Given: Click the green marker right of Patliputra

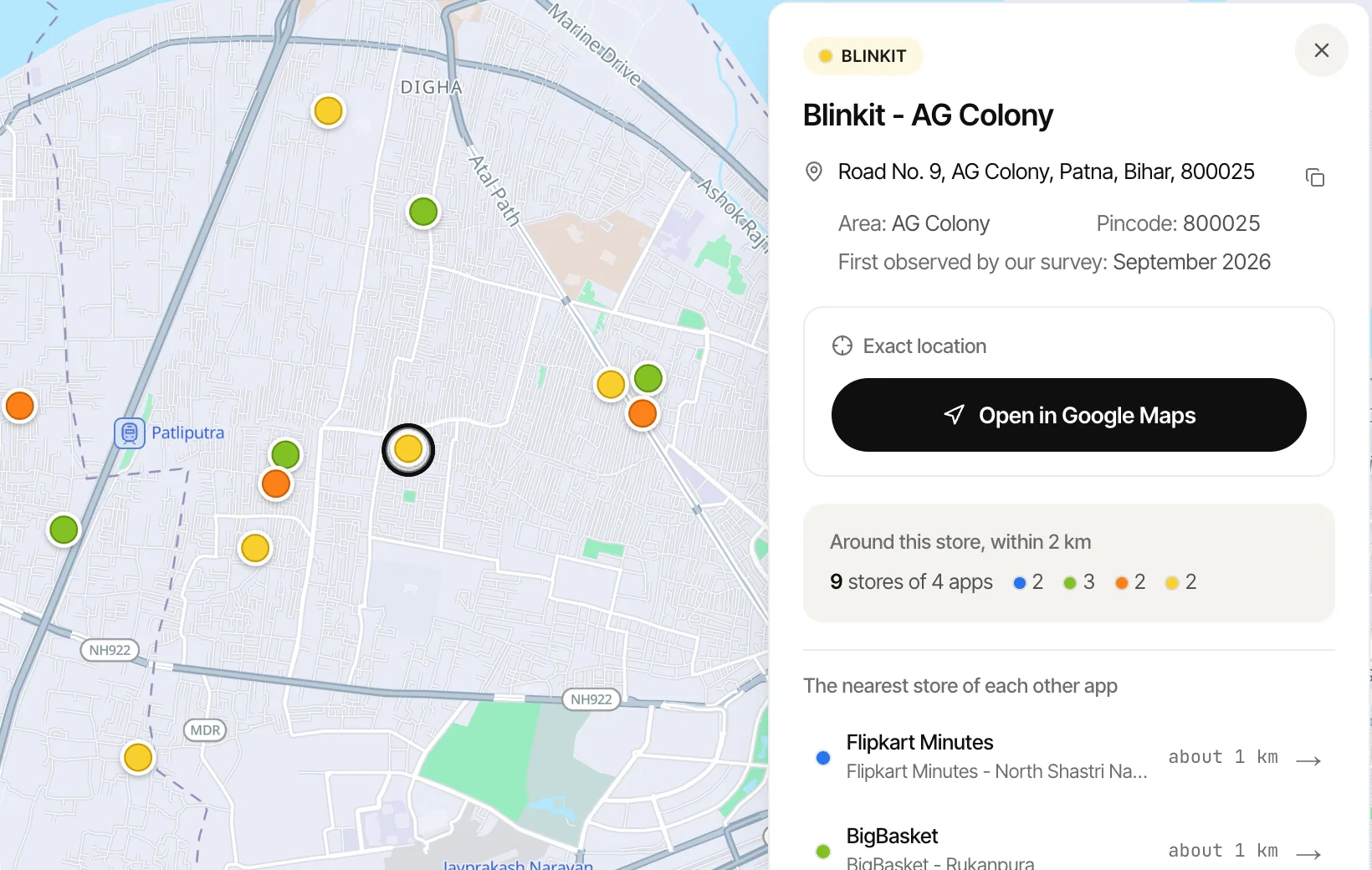Looking at the screenshot, I should pyautogui.click(x=285, y=454).
